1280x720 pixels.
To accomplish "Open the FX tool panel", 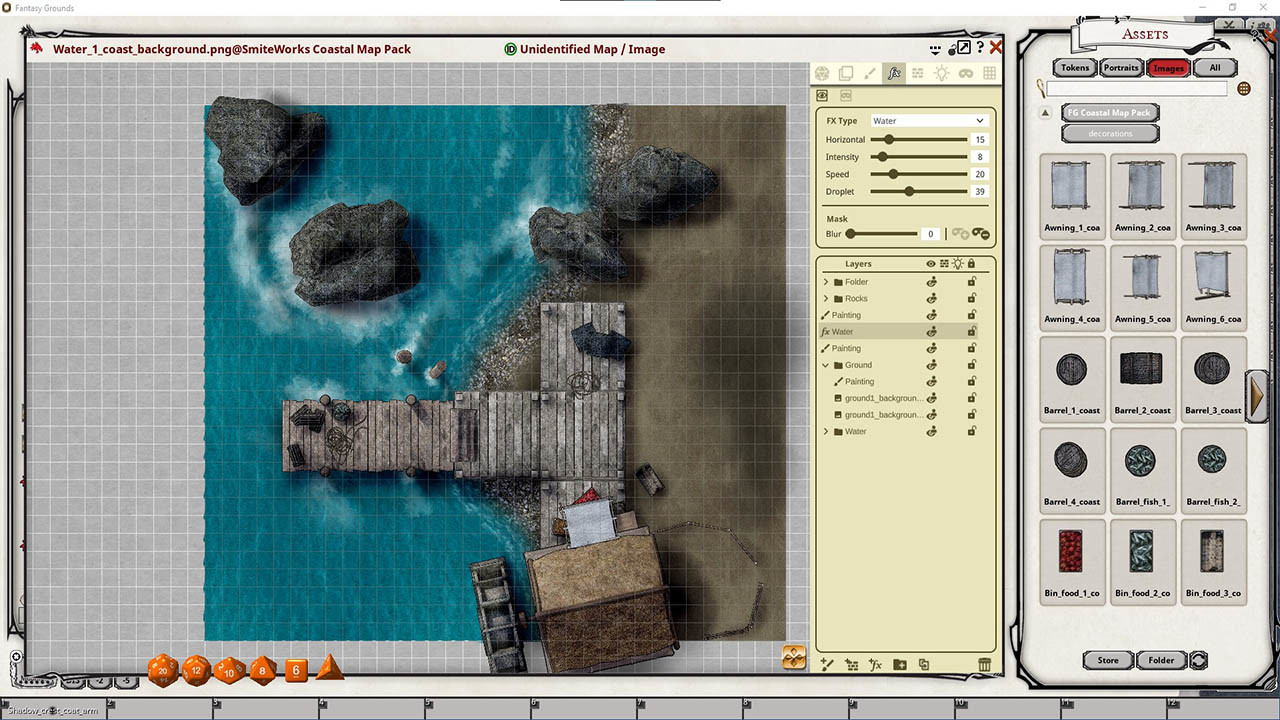I will pyautogui.click(x=894, y=73).
